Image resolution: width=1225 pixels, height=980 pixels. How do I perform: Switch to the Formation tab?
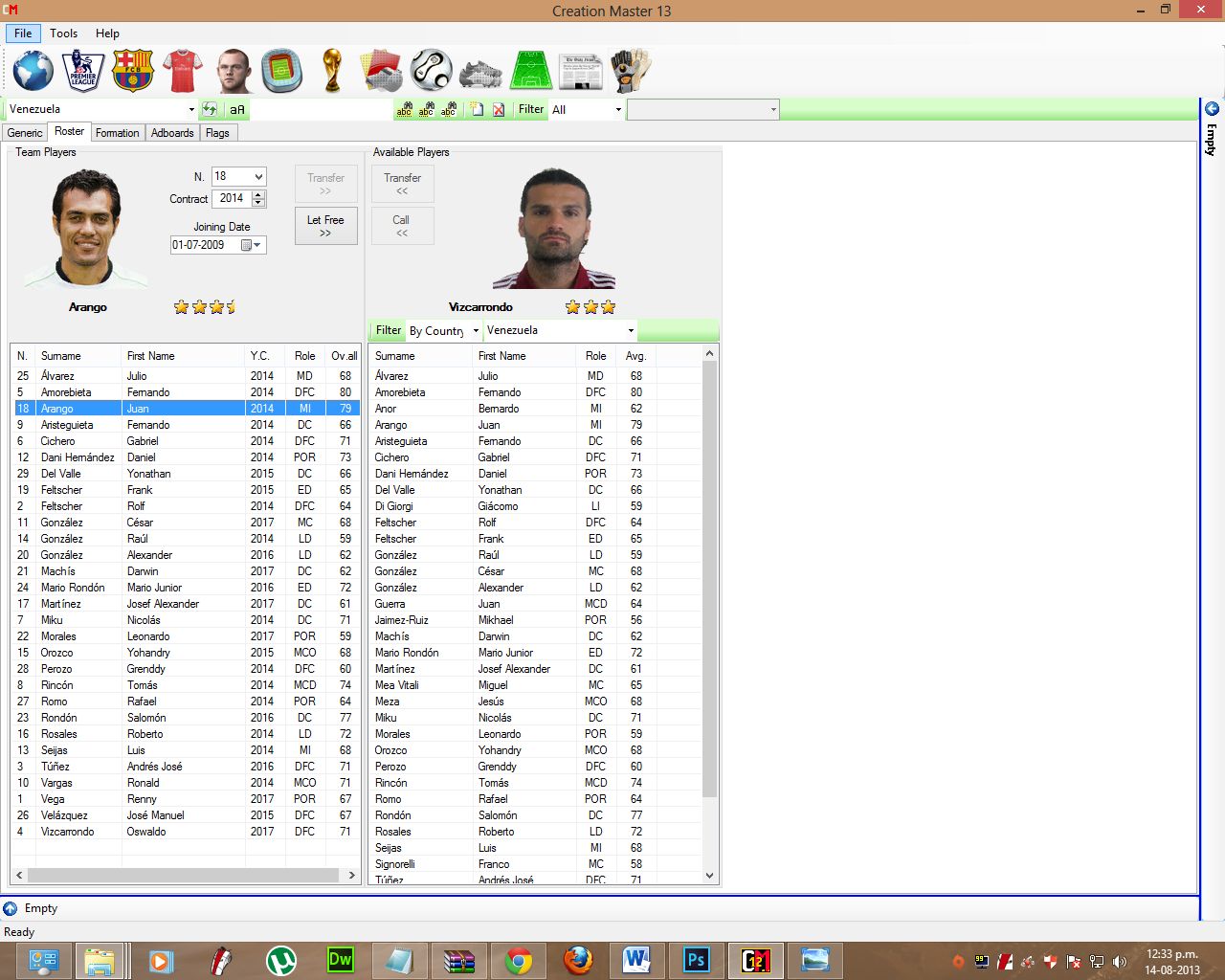tap(117, 133)
